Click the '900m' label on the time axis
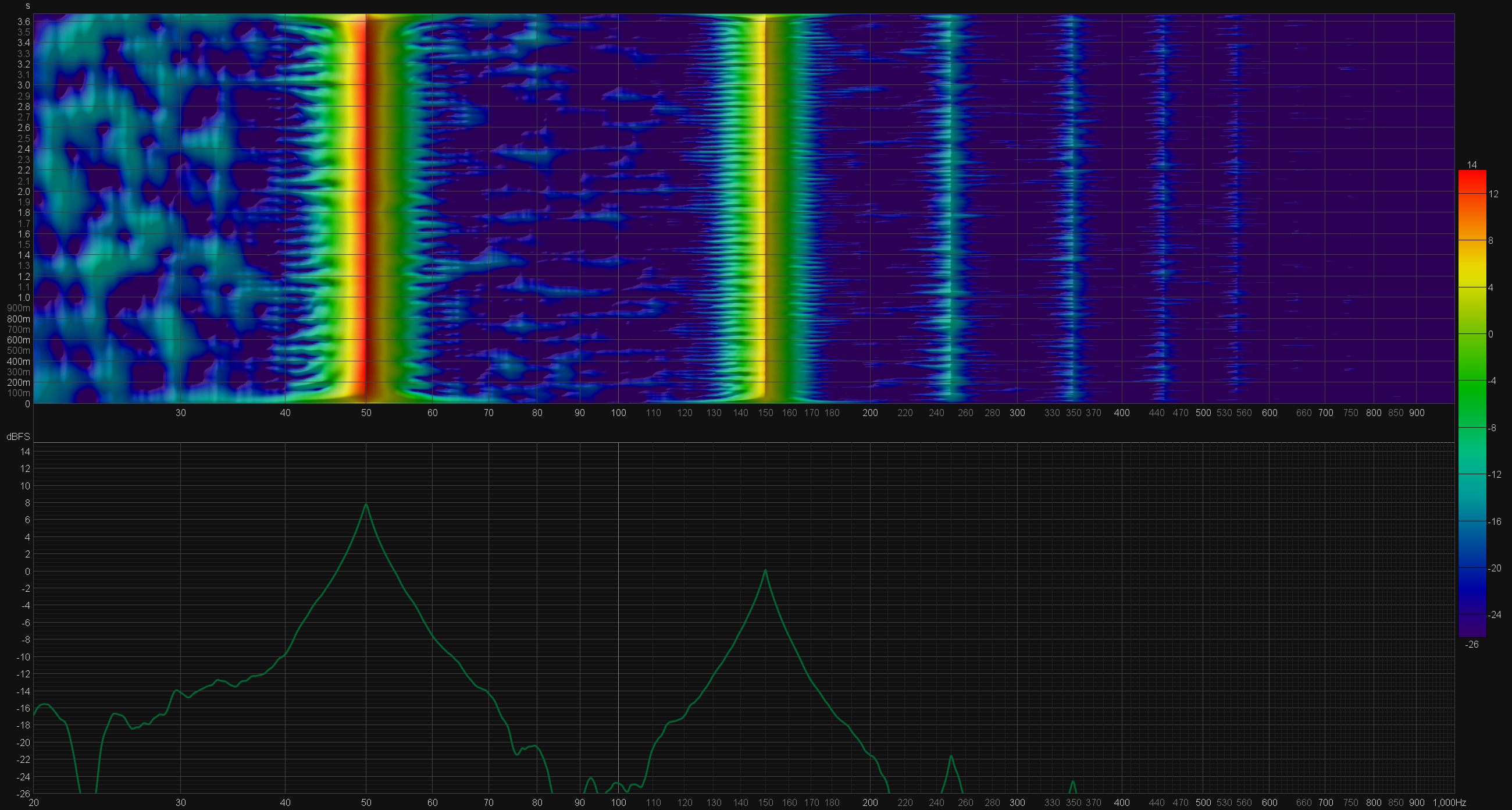 [x=19, y=308]
